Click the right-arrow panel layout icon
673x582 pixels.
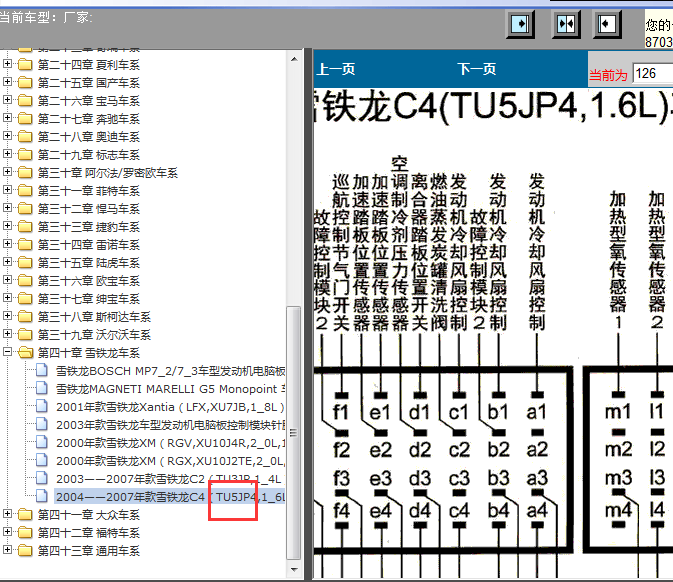520,24
